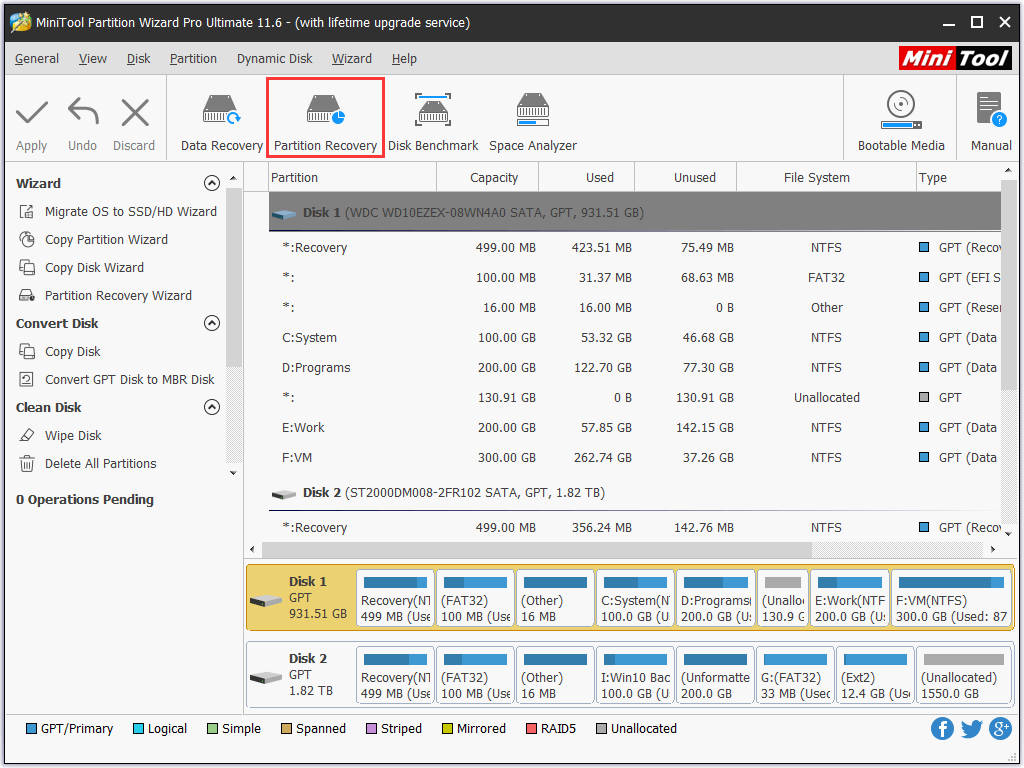Click the Copy Partition Wizard link

pos(106,240)
